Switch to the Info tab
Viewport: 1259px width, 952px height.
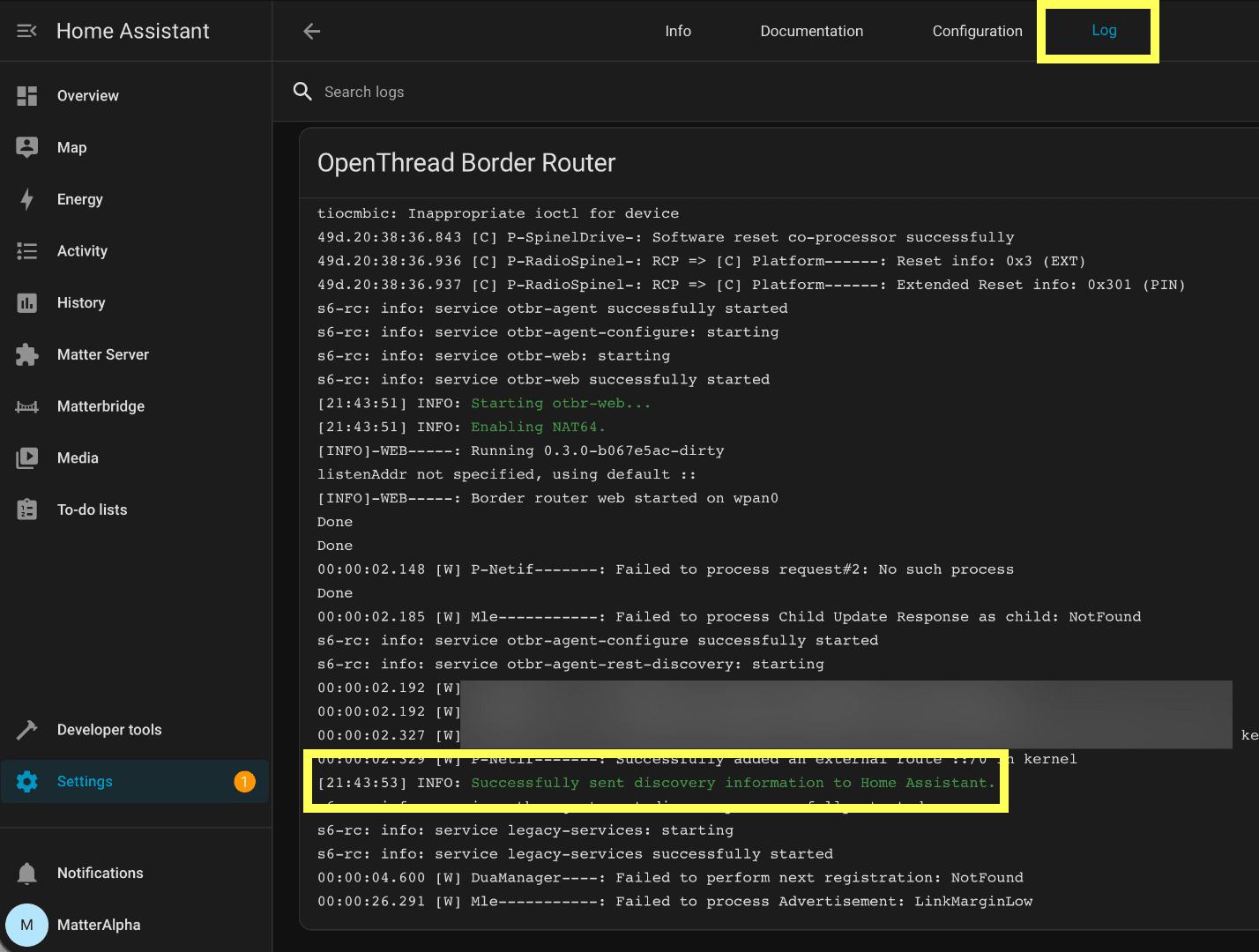pos(678,31)
